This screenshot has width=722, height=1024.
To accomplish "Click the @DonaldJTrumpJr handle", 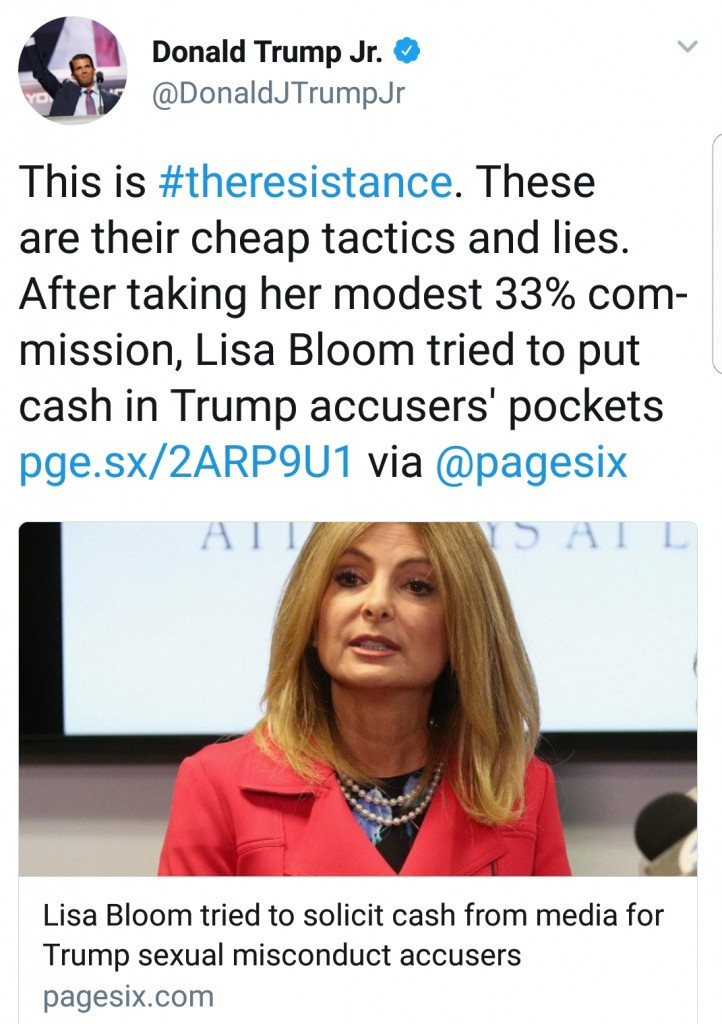I will 278,93.
